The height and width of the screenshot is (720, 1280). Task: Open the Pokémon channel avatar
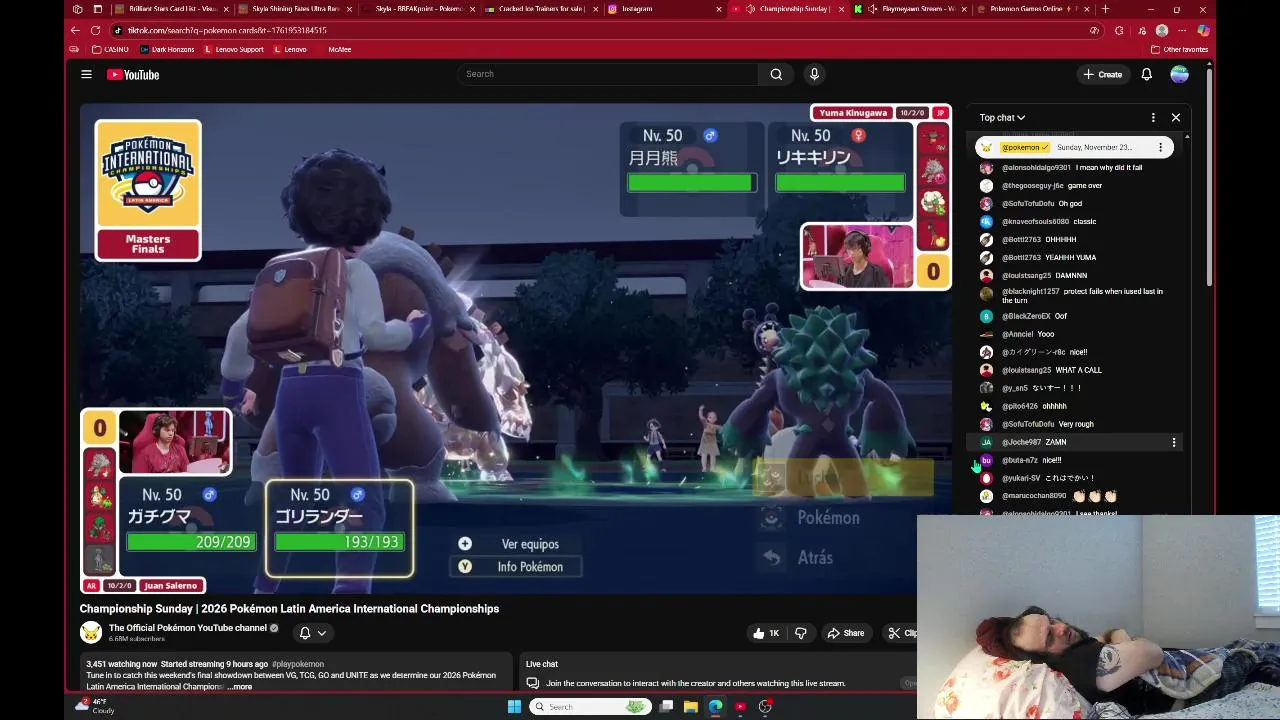[x=91, y=632]
